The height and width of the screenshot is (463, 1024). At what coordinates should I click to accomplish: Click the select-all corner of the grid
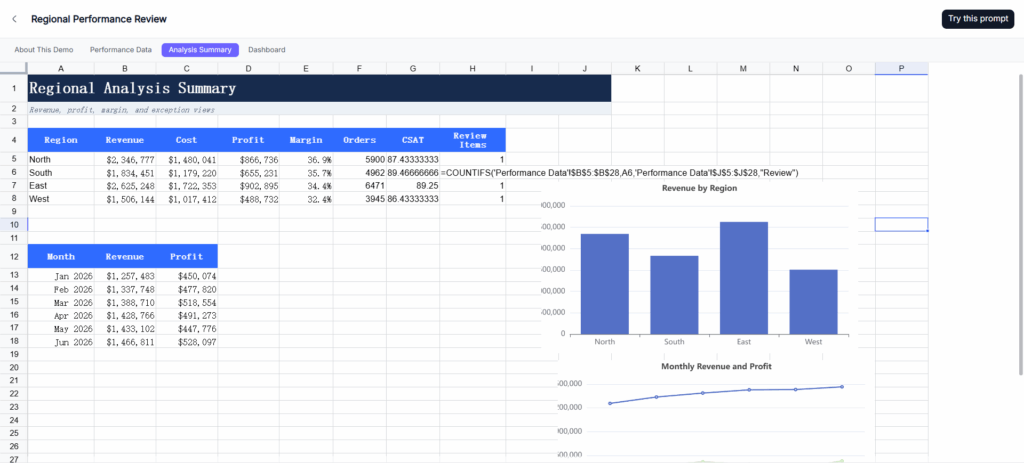pos(14,69)
